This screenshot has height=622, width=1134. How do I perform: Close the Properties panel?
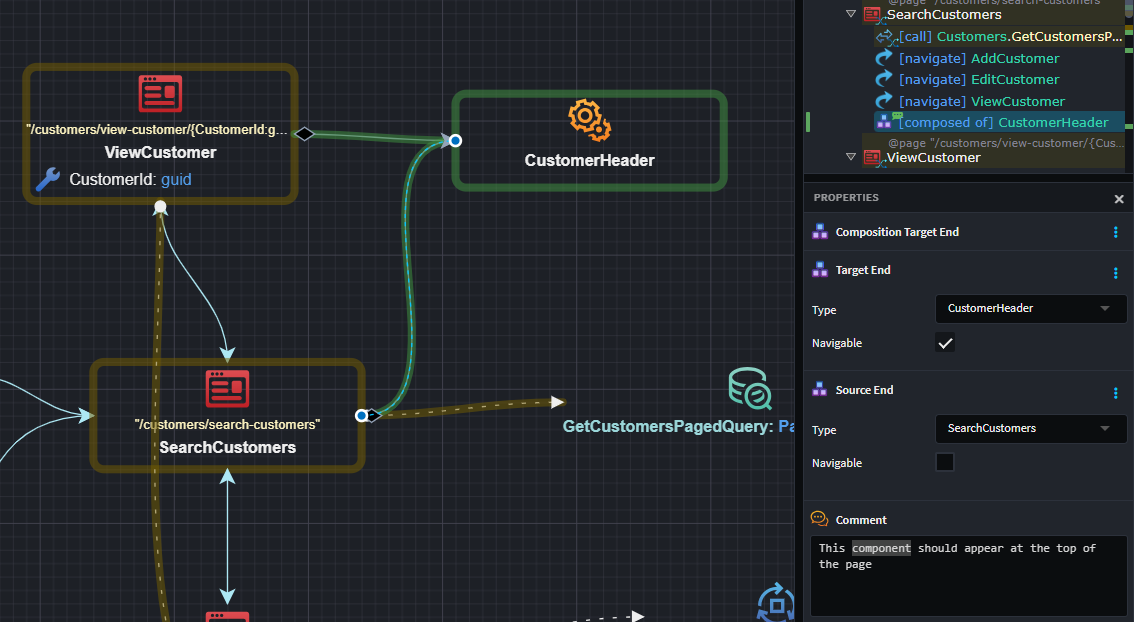(x=1119, y=199)
